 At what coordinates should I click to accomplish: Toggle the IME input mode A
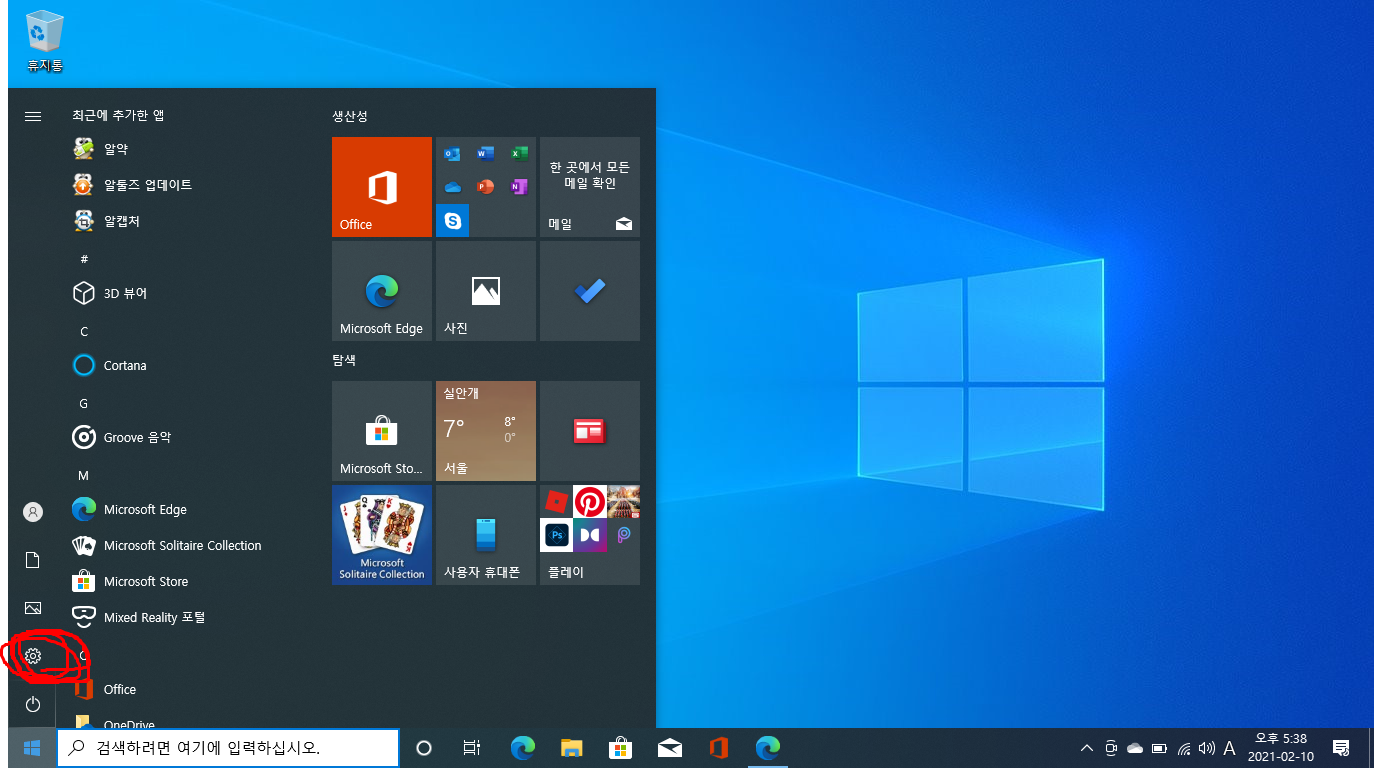[x=1229, y=748]
